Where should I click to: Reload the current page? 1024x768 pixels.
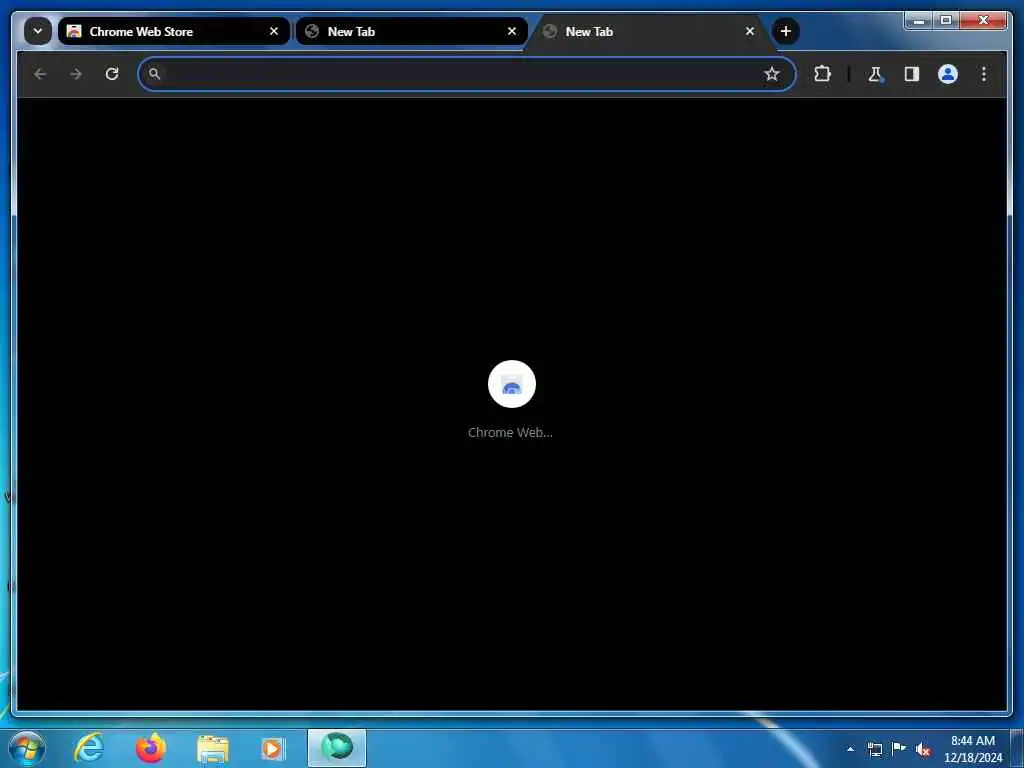[112, 74]
